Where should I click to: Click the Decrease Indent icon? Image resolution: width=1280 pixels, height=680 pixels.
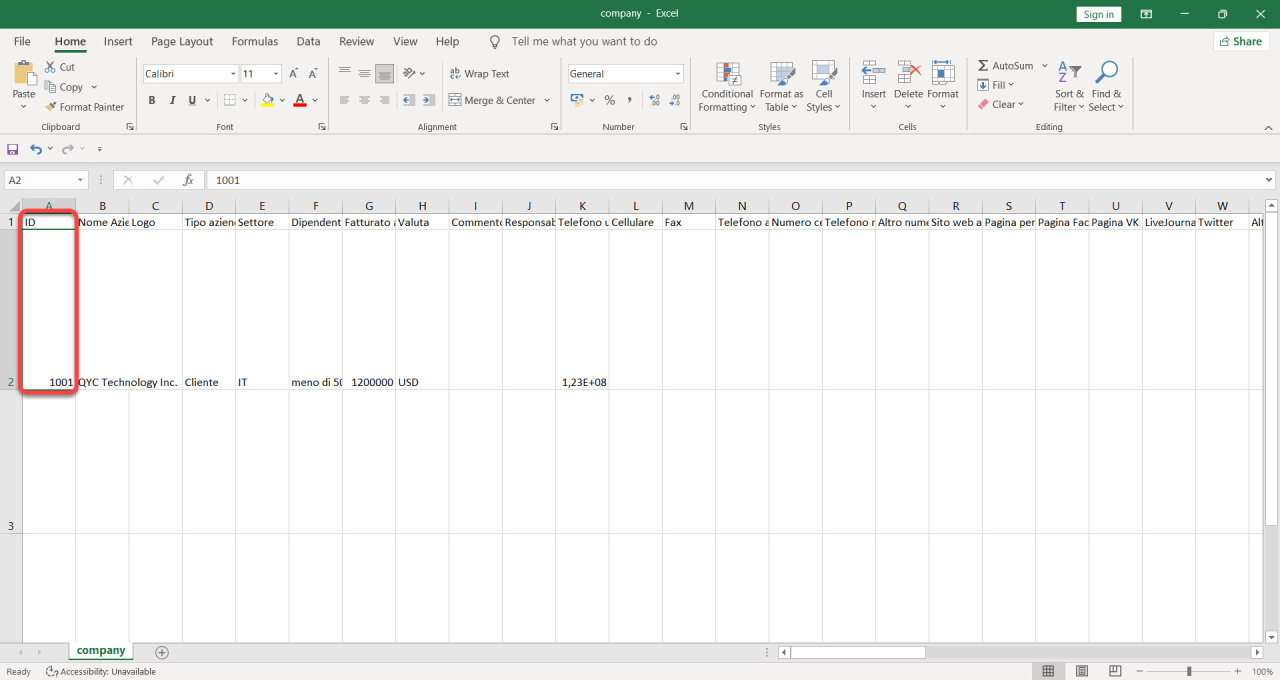click(408, 100)
